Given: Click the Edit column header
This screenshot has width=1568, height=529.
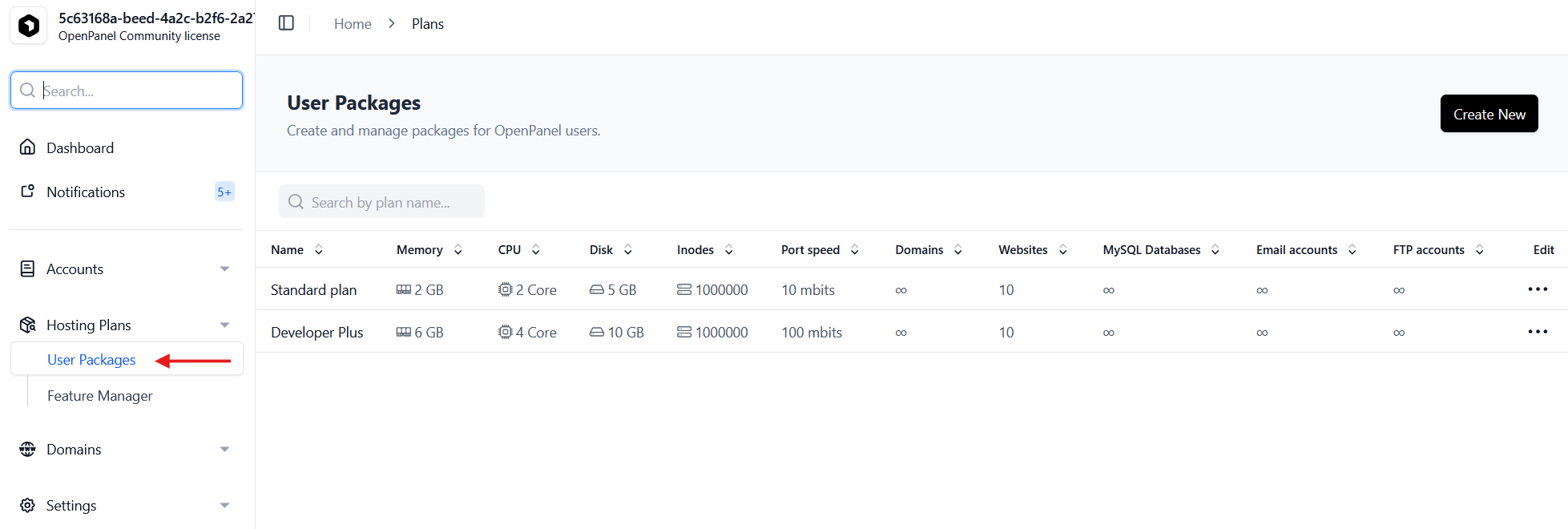Looking at the screenshot, I should [1543, 250].
